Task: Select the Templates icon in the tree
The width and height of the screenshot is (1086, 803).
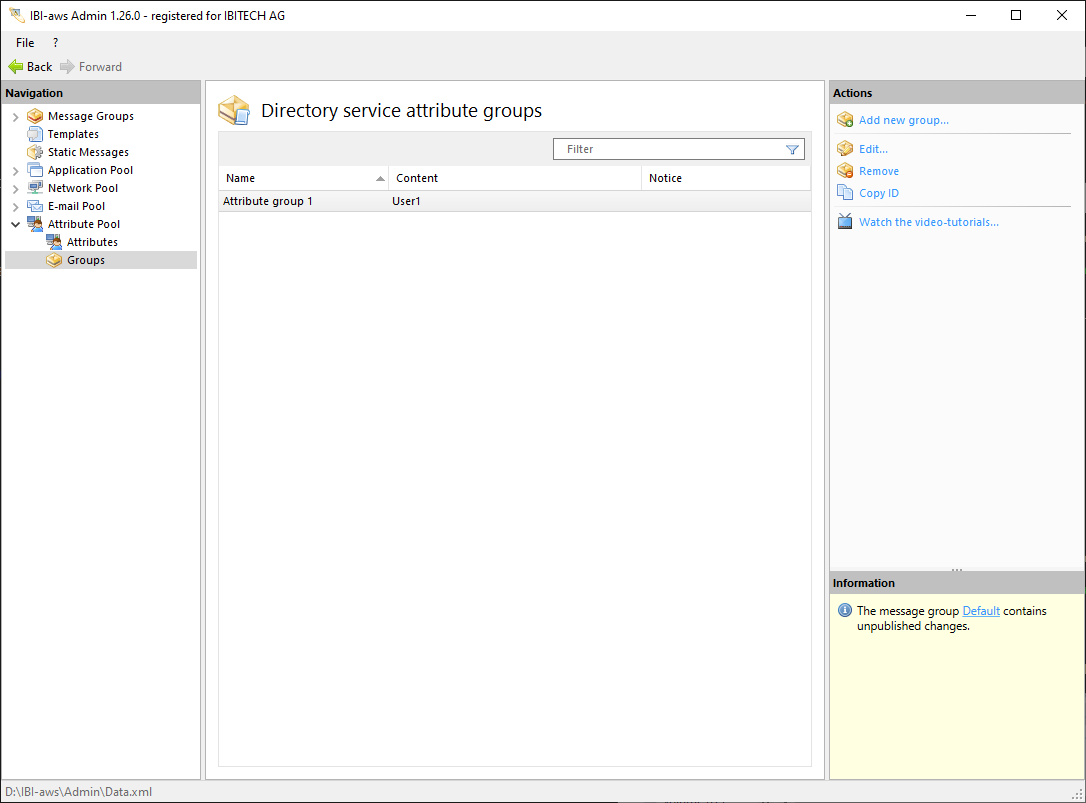Action: click(35, 134)
